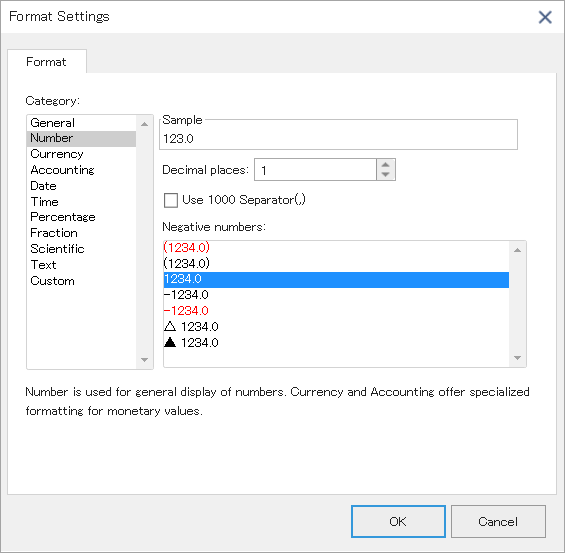Image resolution: width=565 pixels, height=553 pixels.
Task: Enable the Use 1000 Separator checkbox
Action: (171, 200)
